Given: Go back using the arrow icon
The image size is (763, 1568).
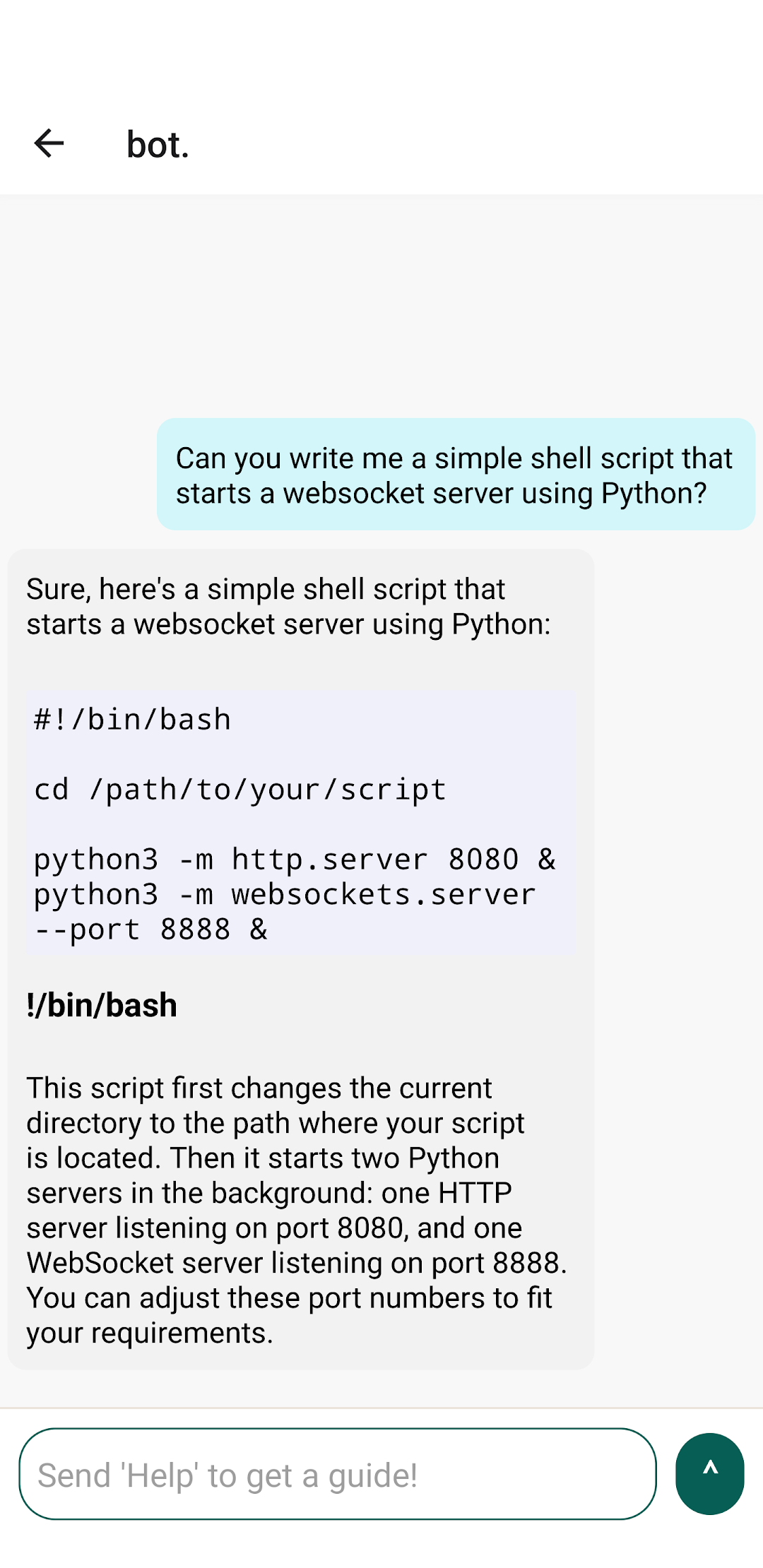Looking at the screenshot, I should [x=49, y=143].
